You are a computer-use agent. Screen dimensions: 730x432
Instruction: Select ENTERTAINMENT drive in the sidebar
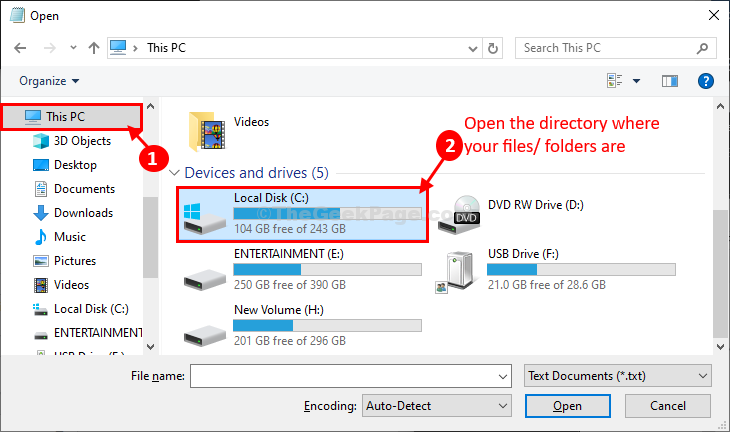(x=98, y=333)
